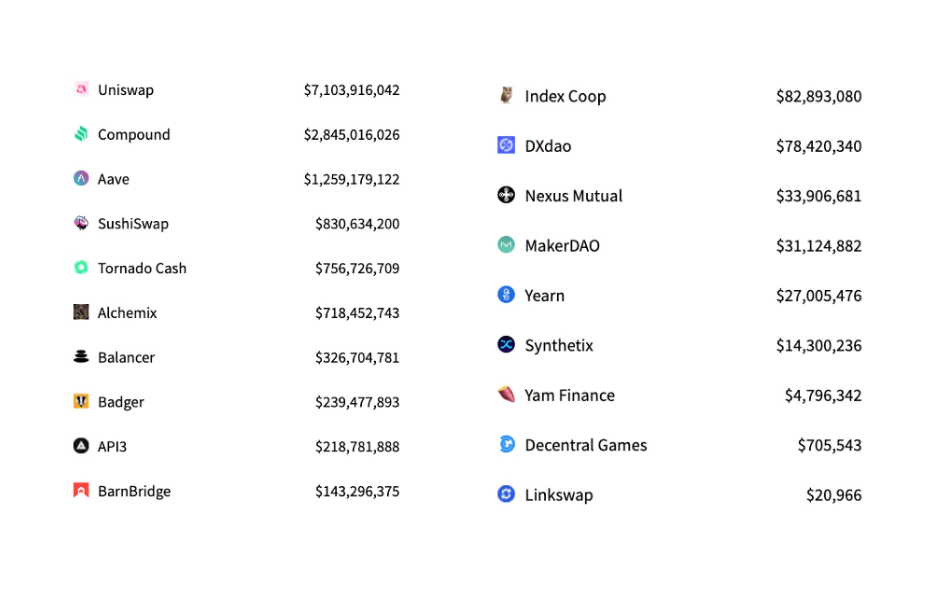Viewport: 934px width, 592px height.
Task: Click the green Compound logo icon
Action: click(81, 134)
